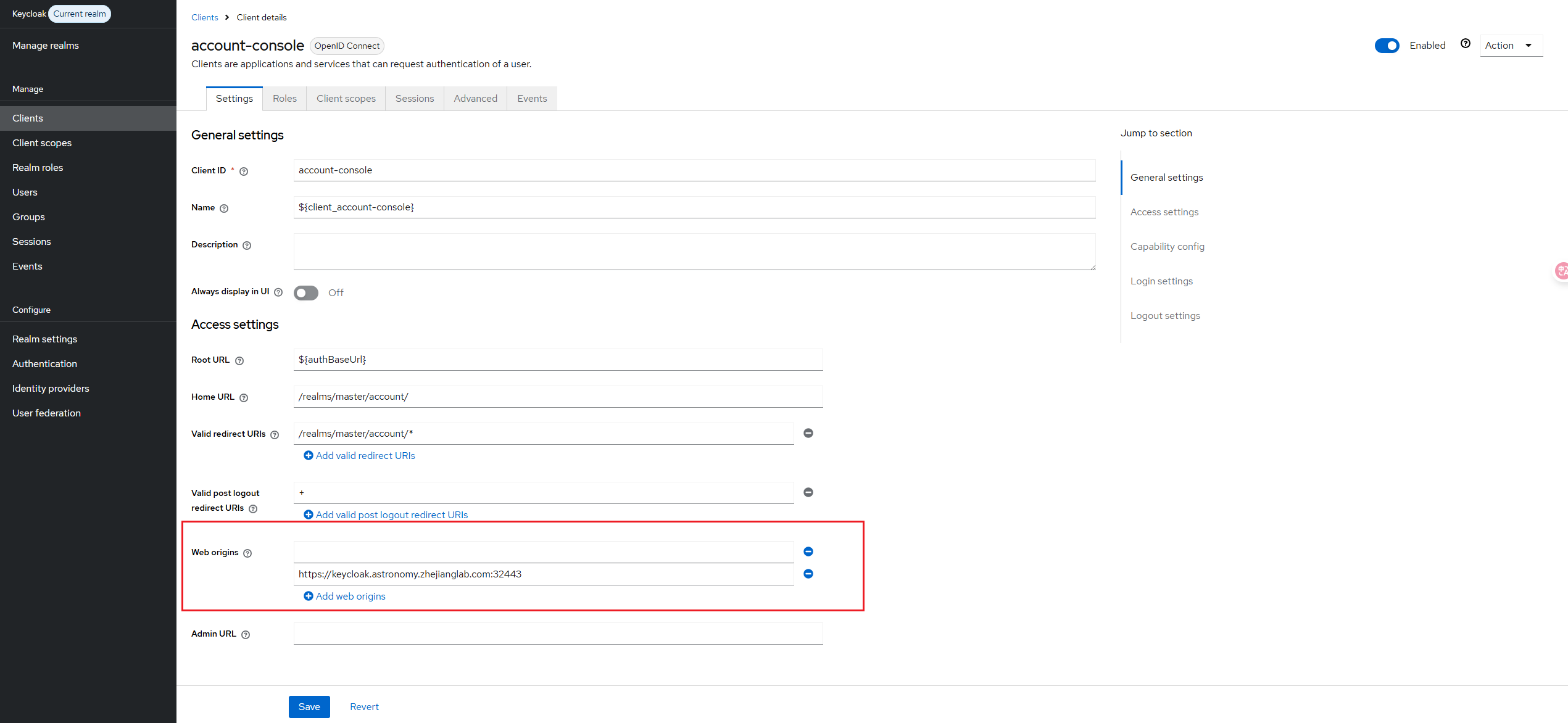Remove the keycloak.astronomy web origin entry

click(x=808, y=574)
